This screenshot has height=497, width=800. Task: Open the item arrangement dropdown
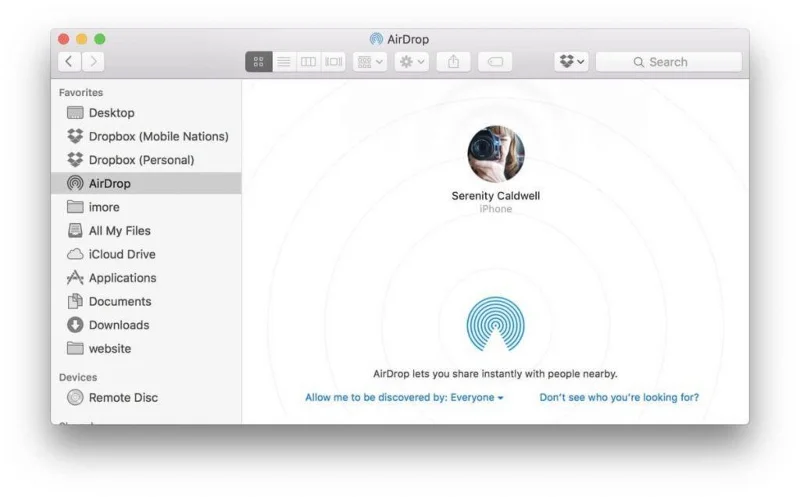tap(370, 62)
